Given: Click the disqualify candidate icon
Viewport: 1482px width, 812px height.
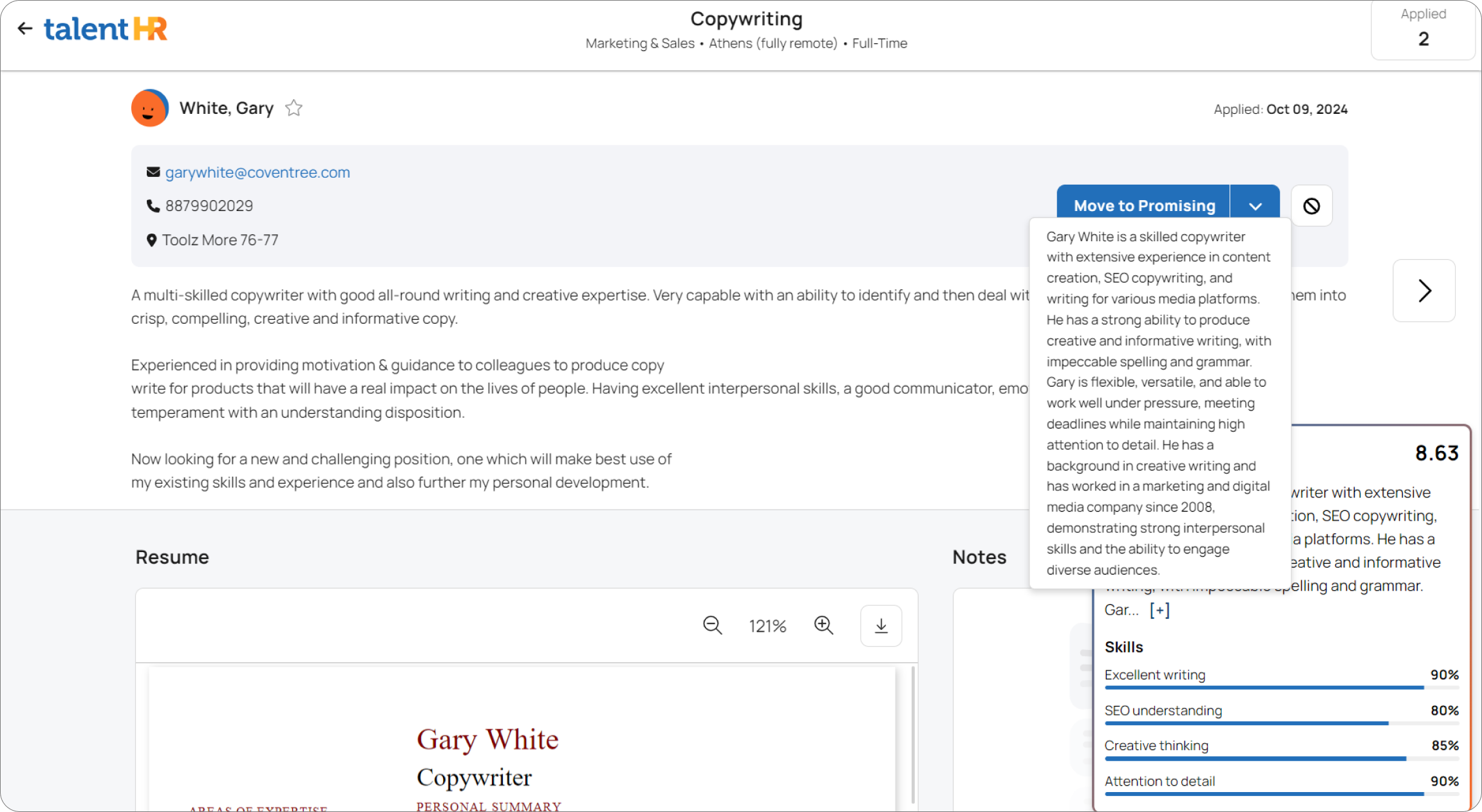Looking at the screenshot, I should tap(1311, 206).
